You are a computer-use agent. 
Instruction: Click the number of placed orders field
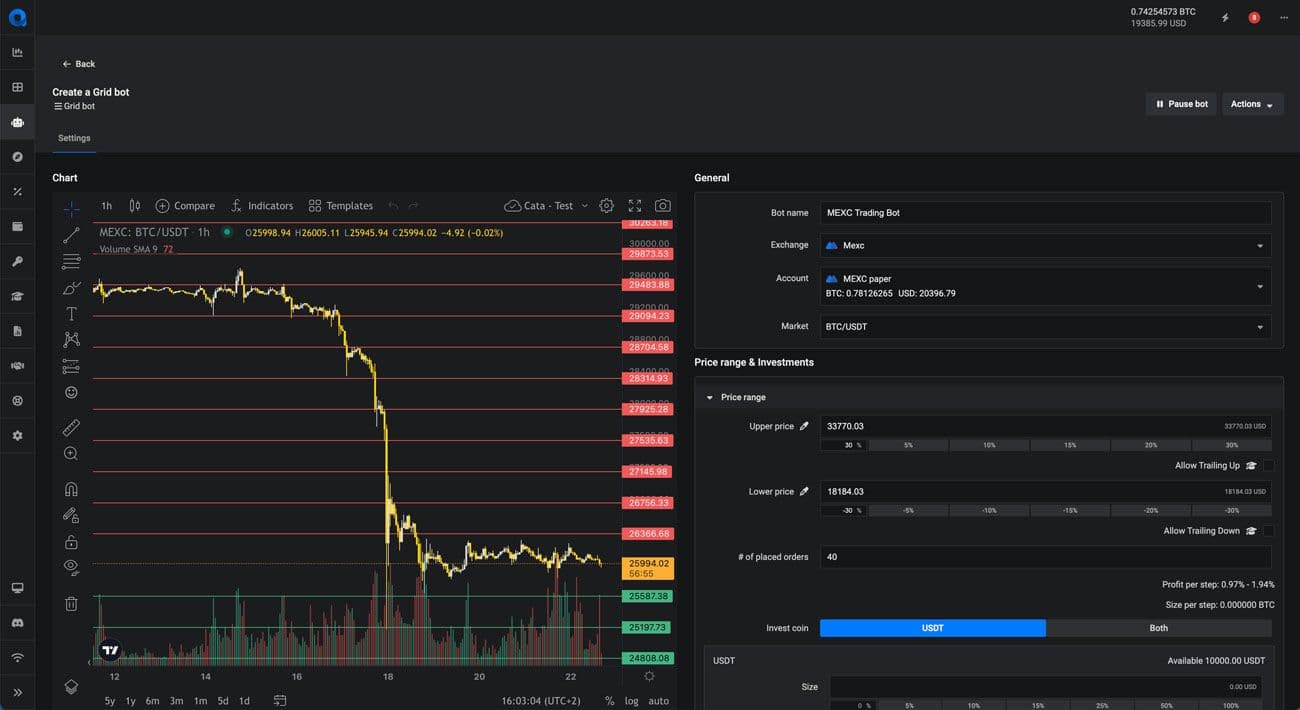click(x=1045, y=557)
